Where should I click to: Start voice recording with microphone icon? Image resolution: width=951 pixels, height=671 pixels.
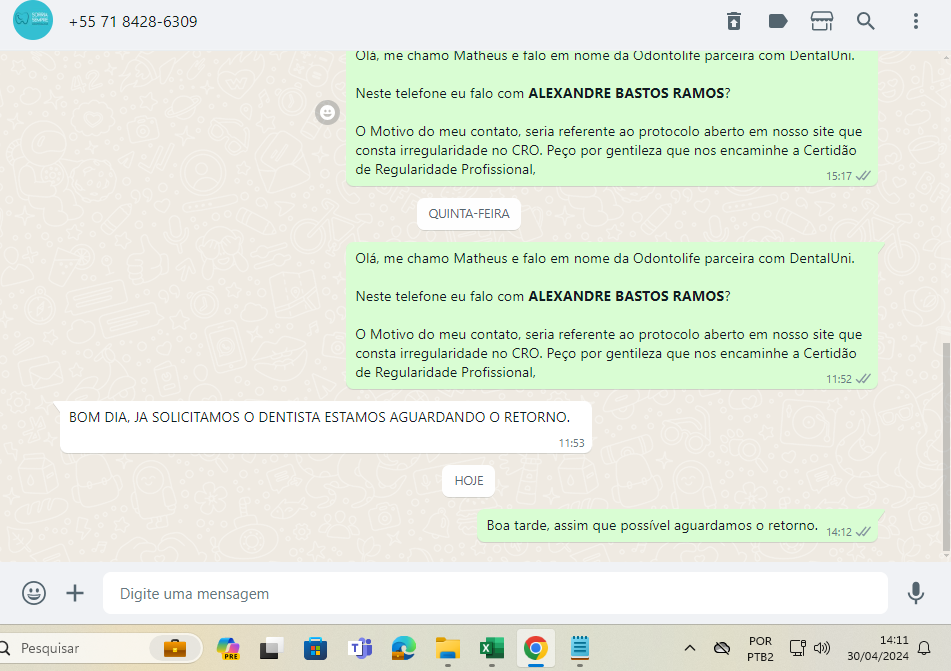click(916, 593)
